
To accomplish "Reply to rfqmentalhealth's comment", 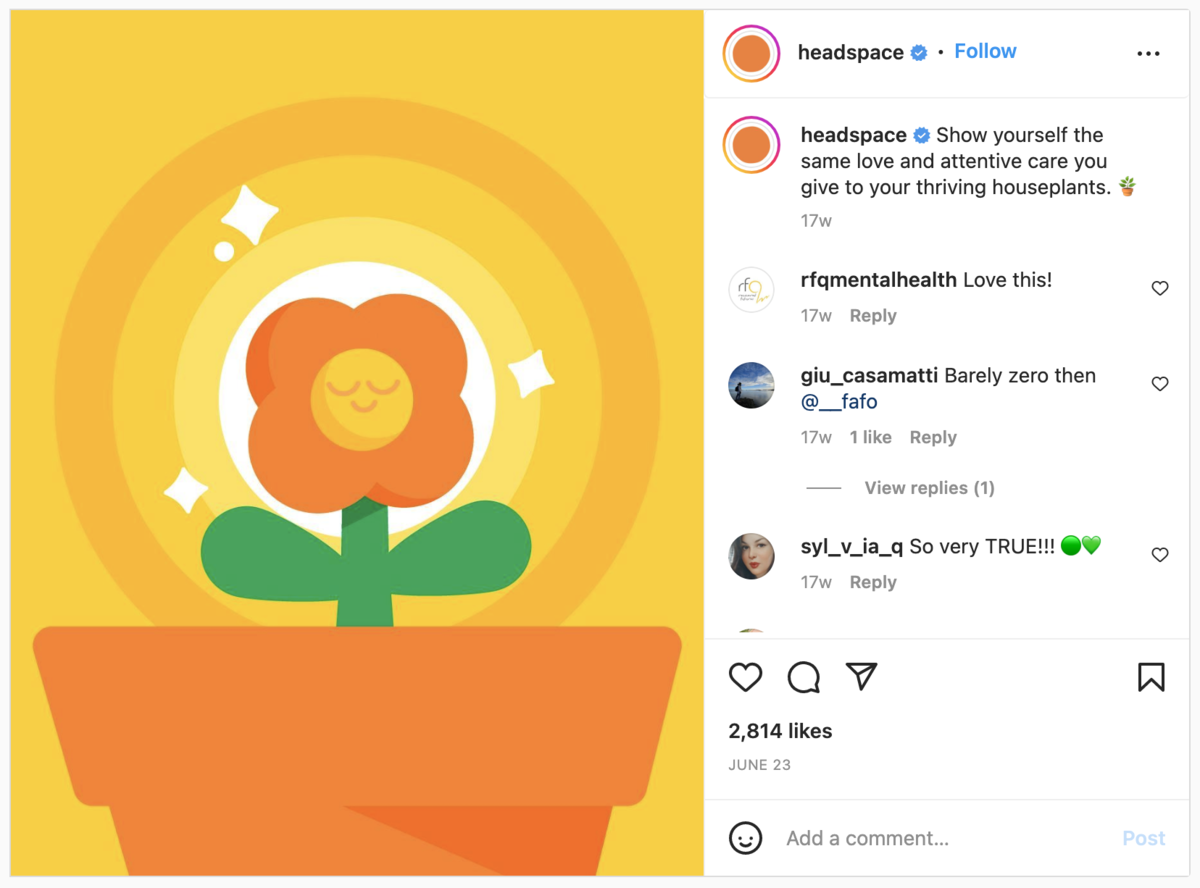I will click(x=873, y=316).
